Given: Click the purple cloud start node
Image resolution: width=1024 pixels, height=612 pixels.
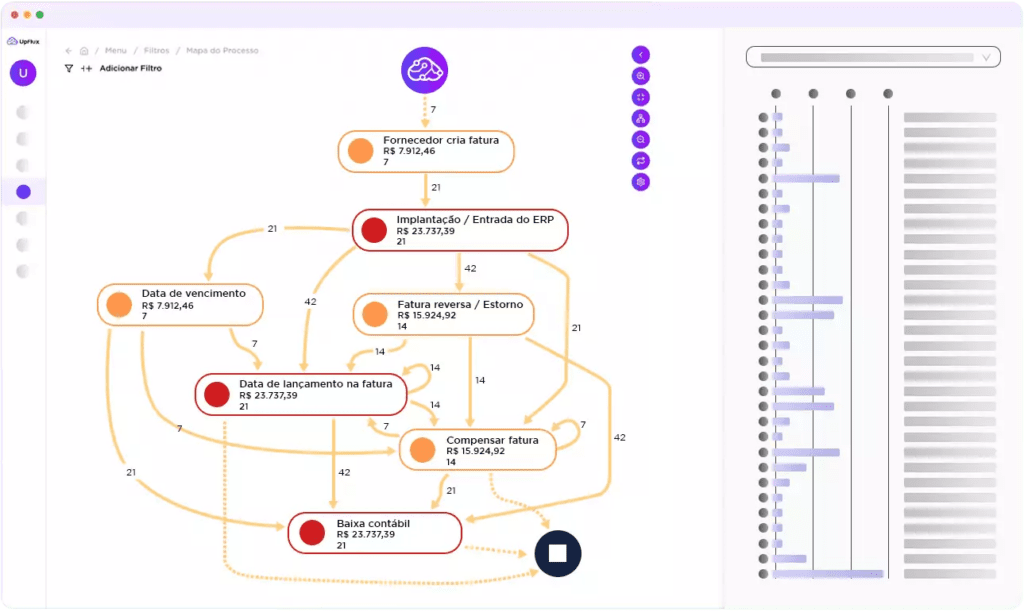Looking at the screenshot, I should click(424, 71).
